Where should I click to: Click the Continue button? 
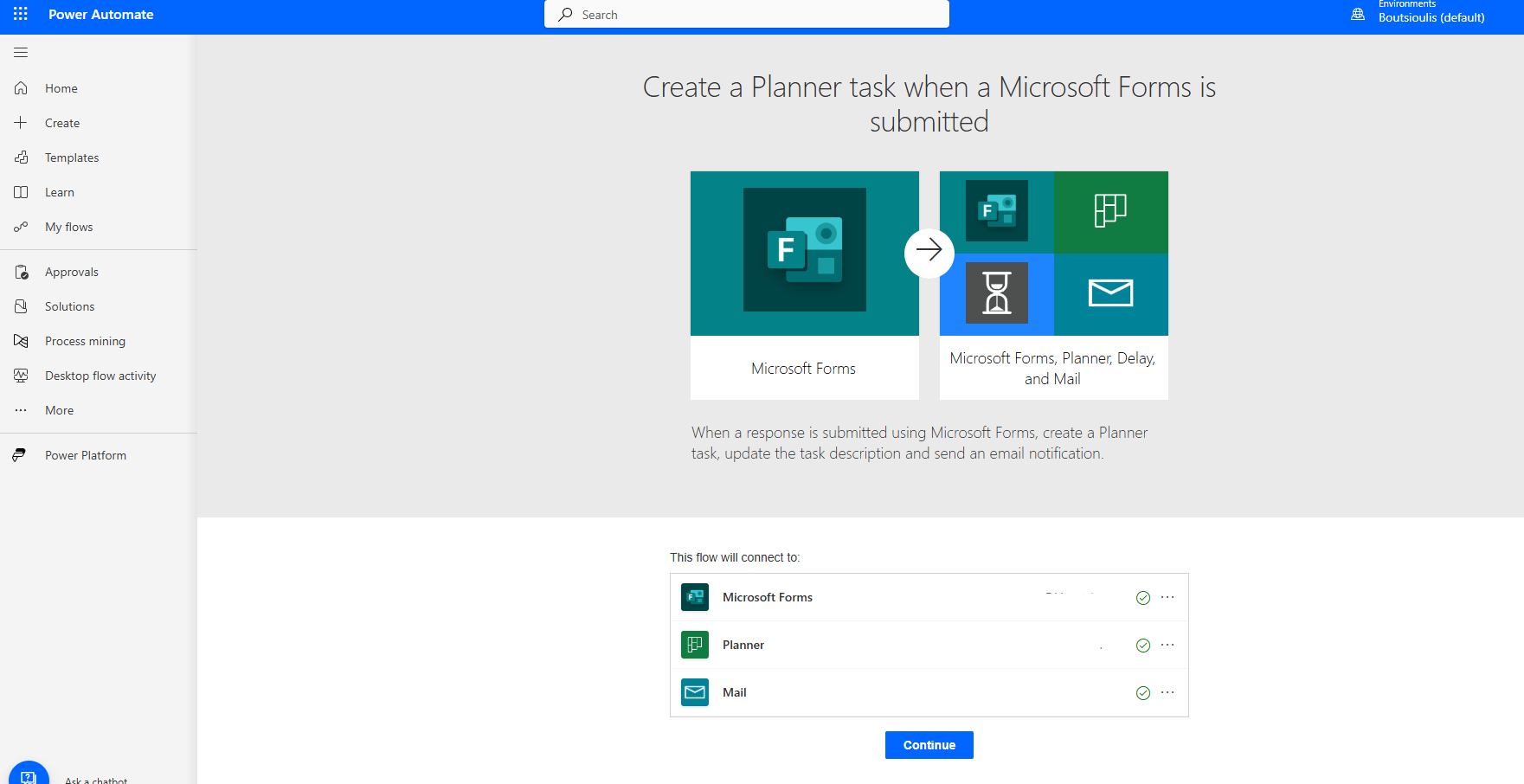(x=929, y=745)
